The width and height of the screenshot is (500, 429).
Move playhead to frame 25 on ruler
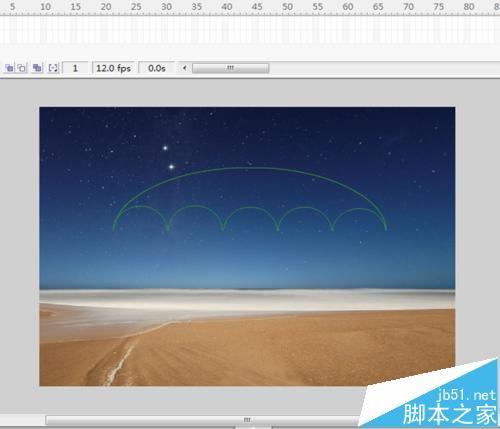136,7
